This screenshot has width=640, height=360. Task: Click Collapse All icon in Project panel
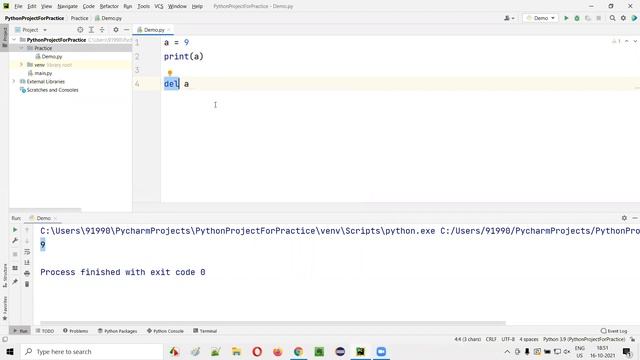coord(102,30)
